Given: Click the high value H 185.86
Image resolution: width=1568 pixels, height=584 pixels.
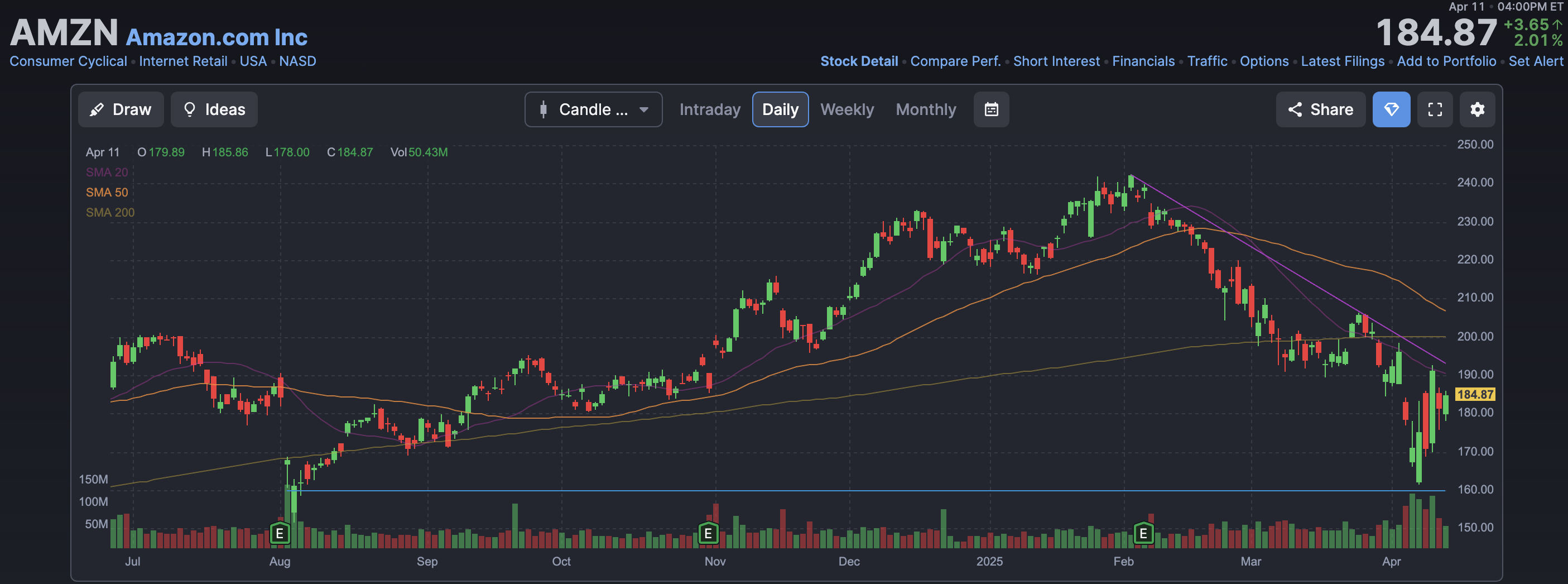Looking at the screenshot, I should click(x=225, y=152).
